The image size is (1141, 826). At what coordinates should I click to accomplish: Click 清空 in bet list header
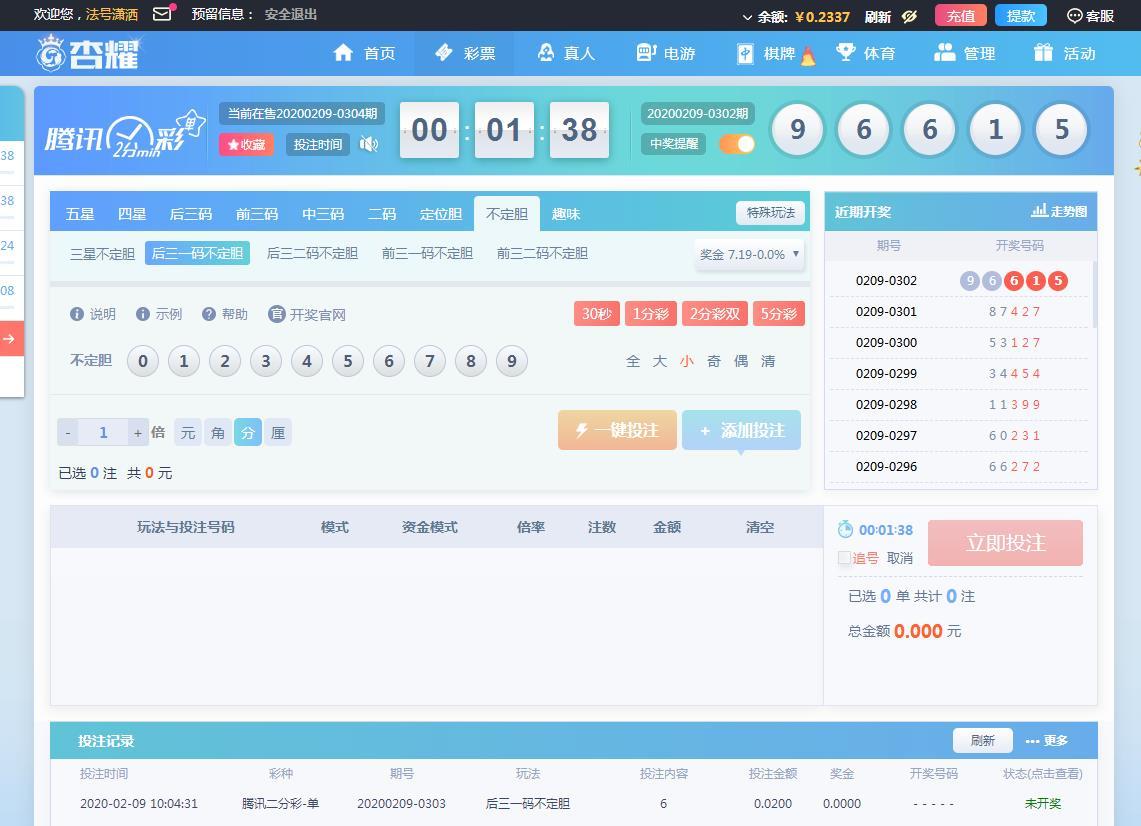pos(760,527)
